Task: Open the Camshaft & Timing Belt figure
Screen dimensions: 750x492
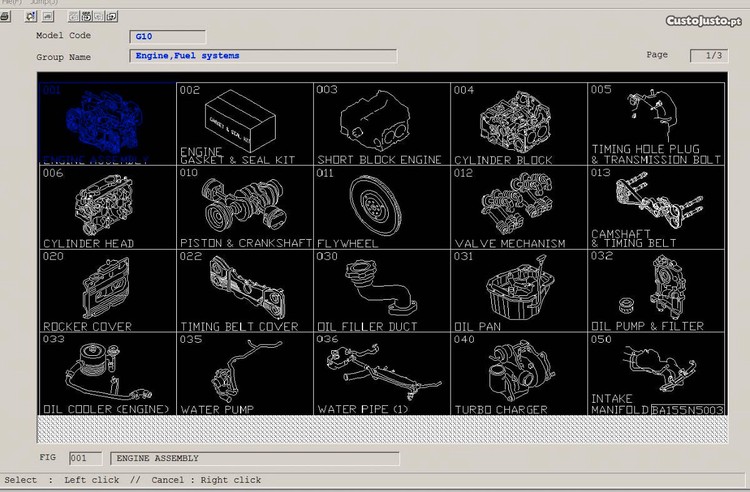Action: 655,207
